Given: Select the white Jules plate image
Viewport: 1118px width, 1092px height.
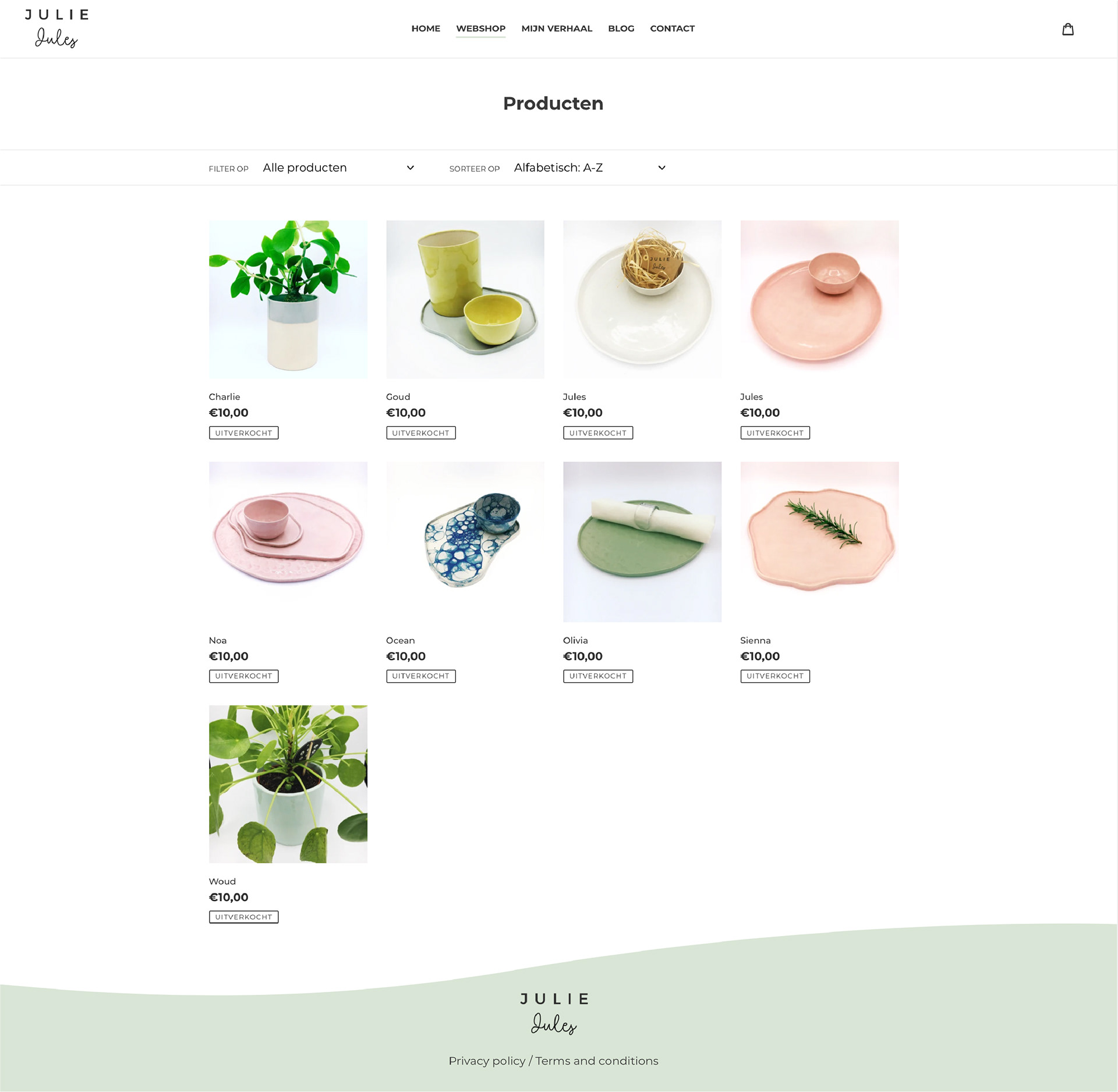Looking at the screenshot, I should (x=642, y=299).
